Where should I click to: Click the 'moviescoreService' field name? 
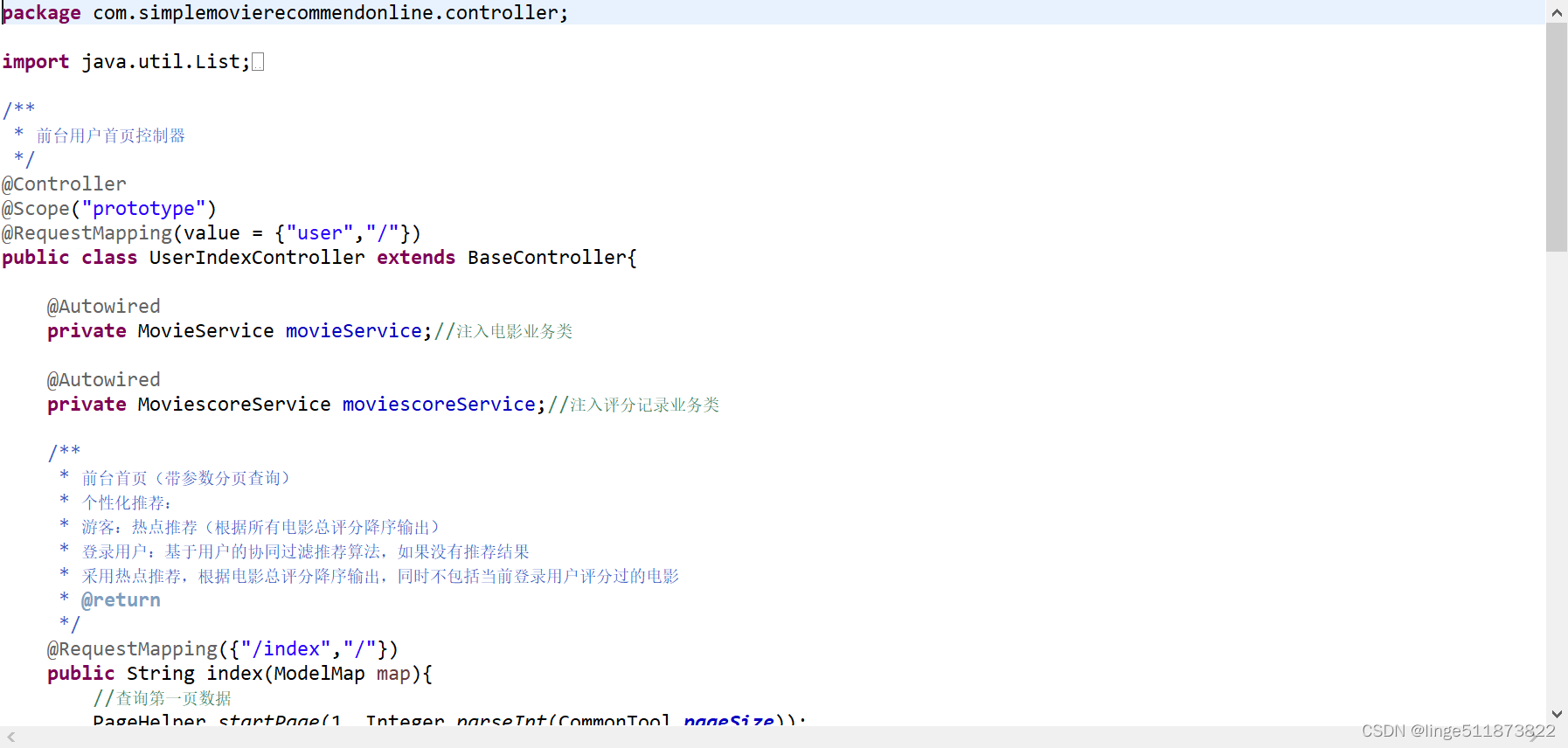click(x=439, y=405)
